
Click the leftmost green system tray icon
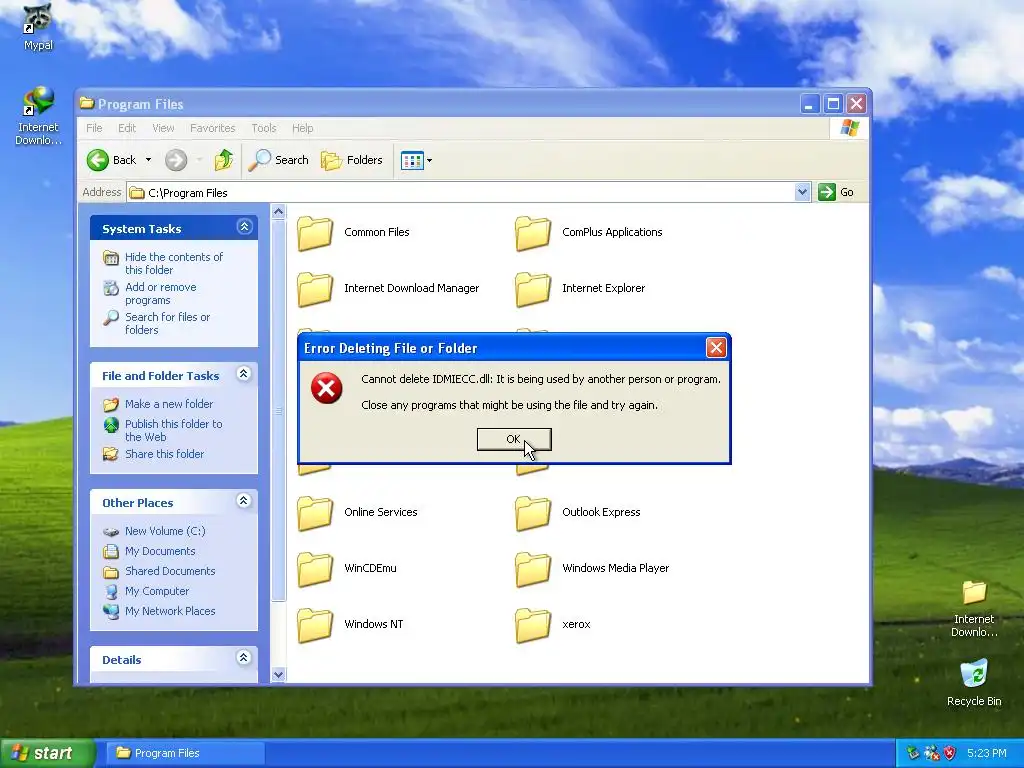913,753
